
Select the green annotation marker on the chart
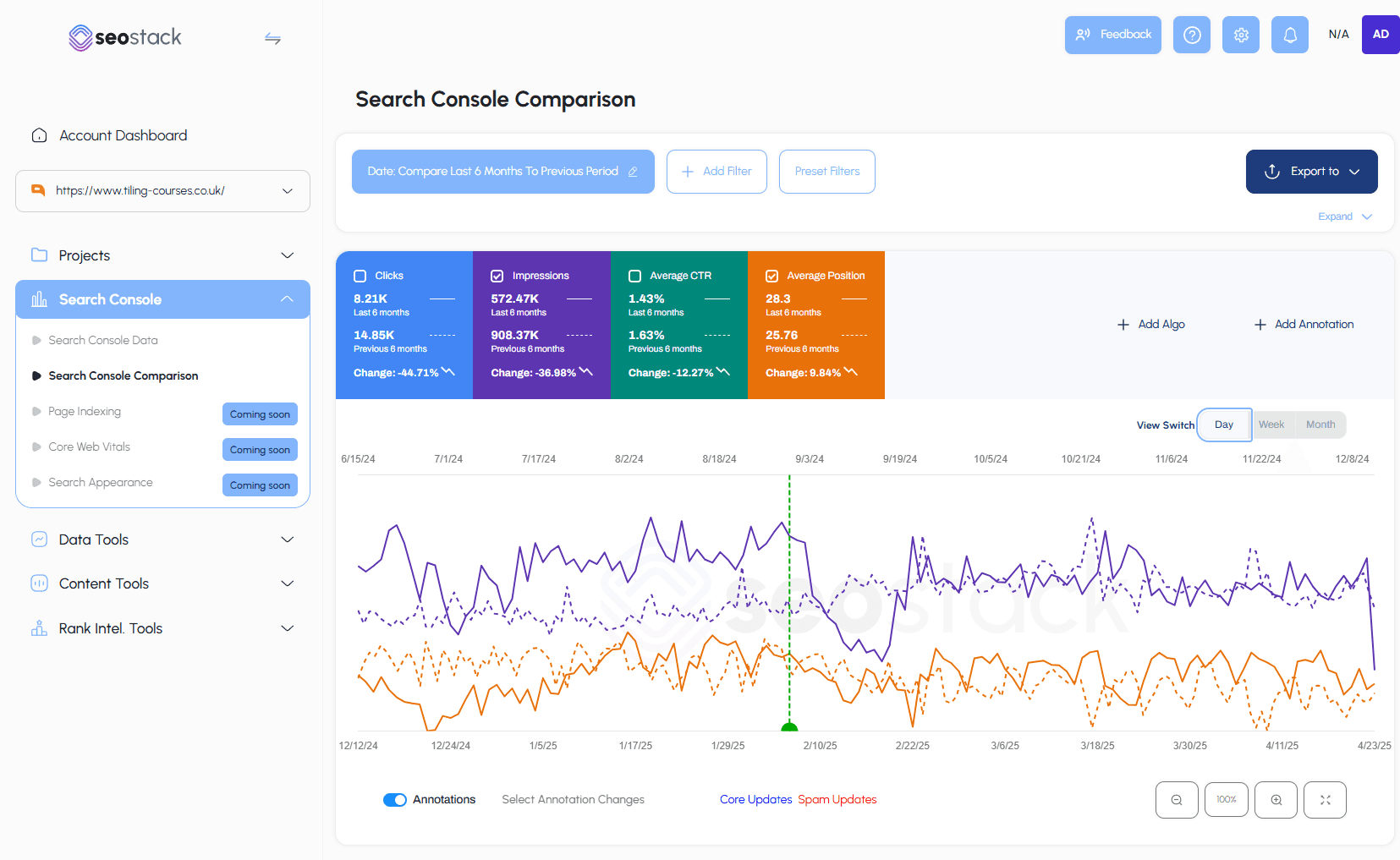[x=789, y=726]
